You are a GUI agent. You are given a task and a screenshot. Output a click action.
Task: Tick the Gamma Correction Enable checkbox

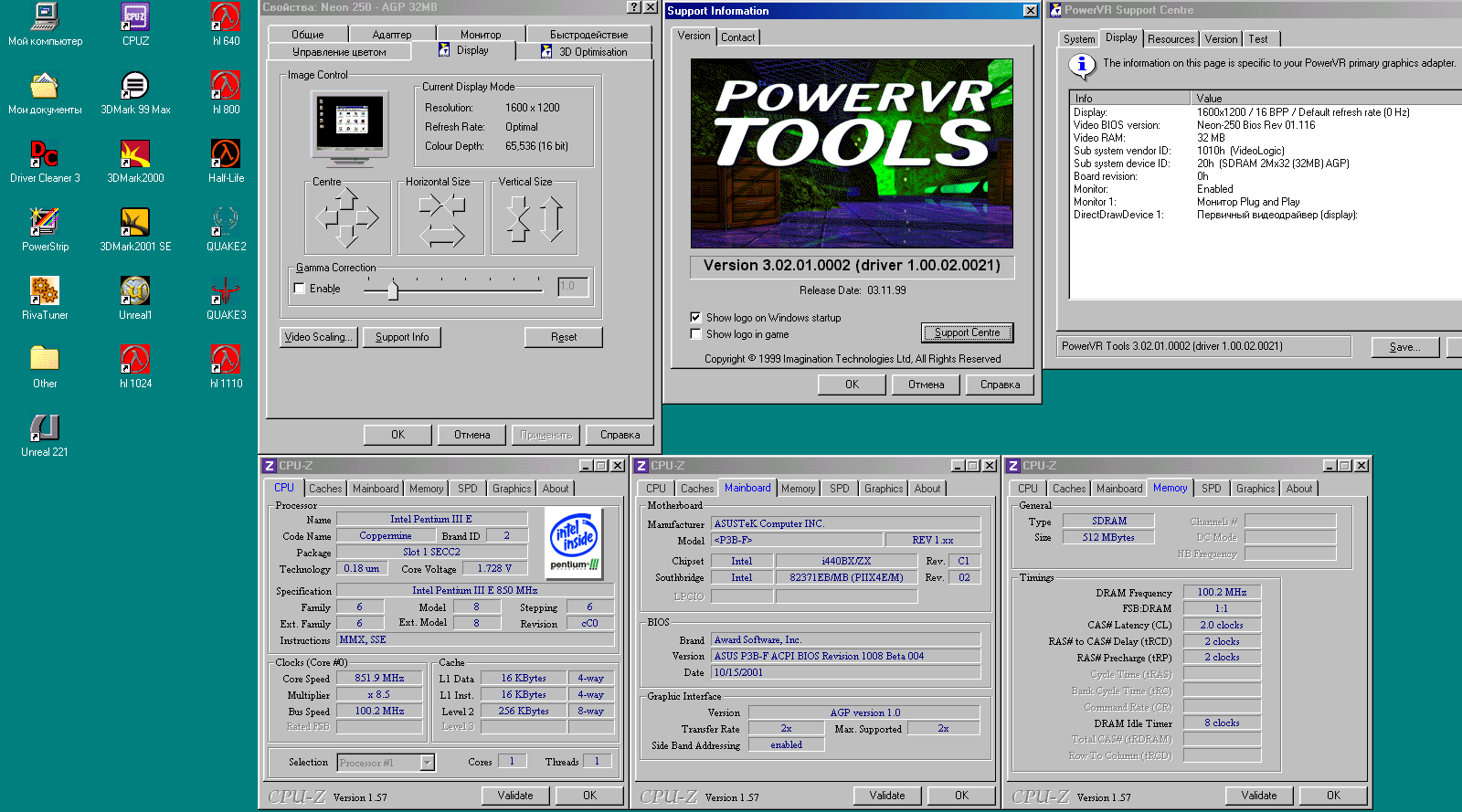coord(300,289)
